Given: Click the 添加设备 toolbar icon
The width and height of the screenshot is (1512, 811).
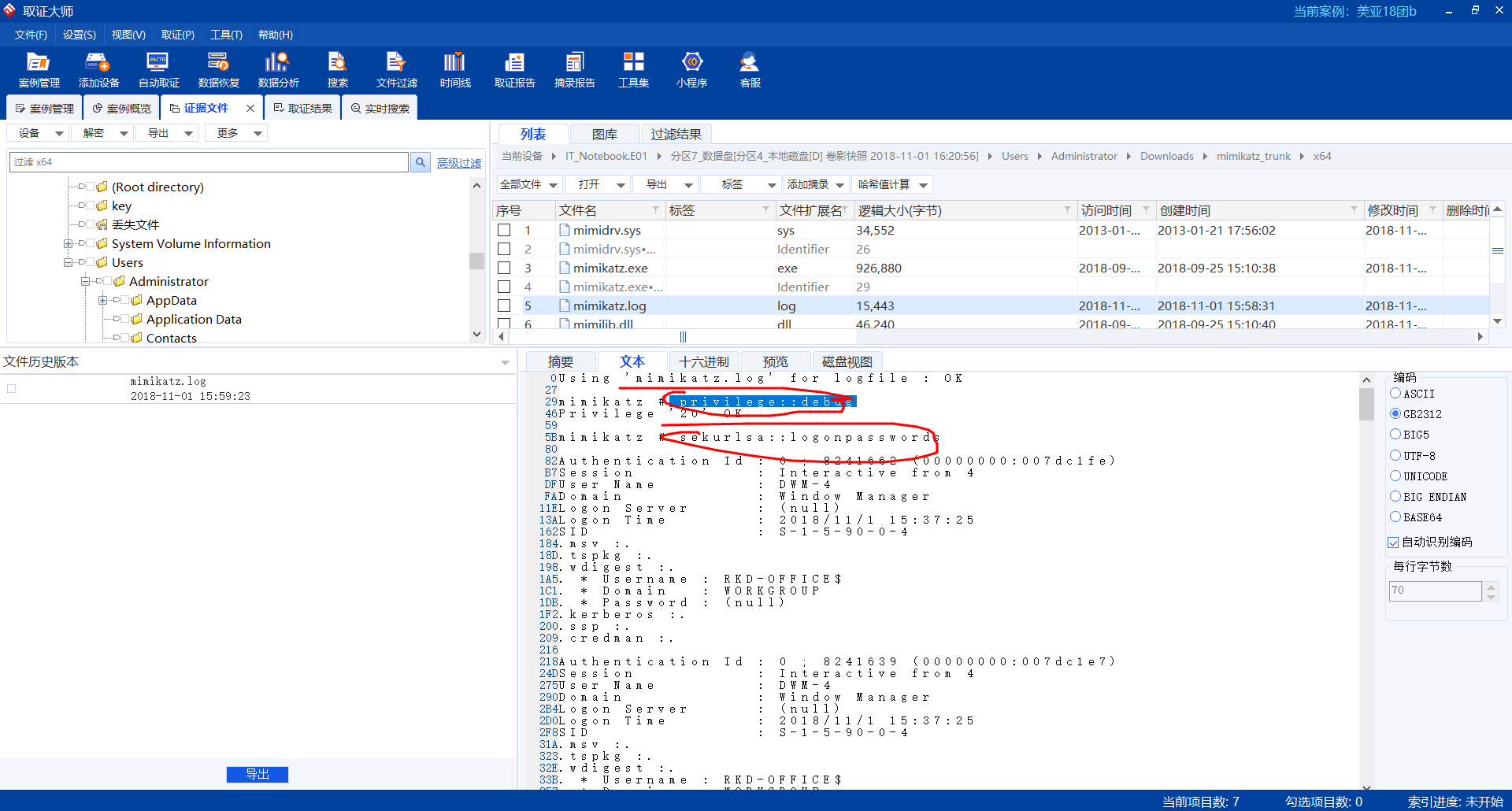Looking at the screenshot, I should [98, 70].
